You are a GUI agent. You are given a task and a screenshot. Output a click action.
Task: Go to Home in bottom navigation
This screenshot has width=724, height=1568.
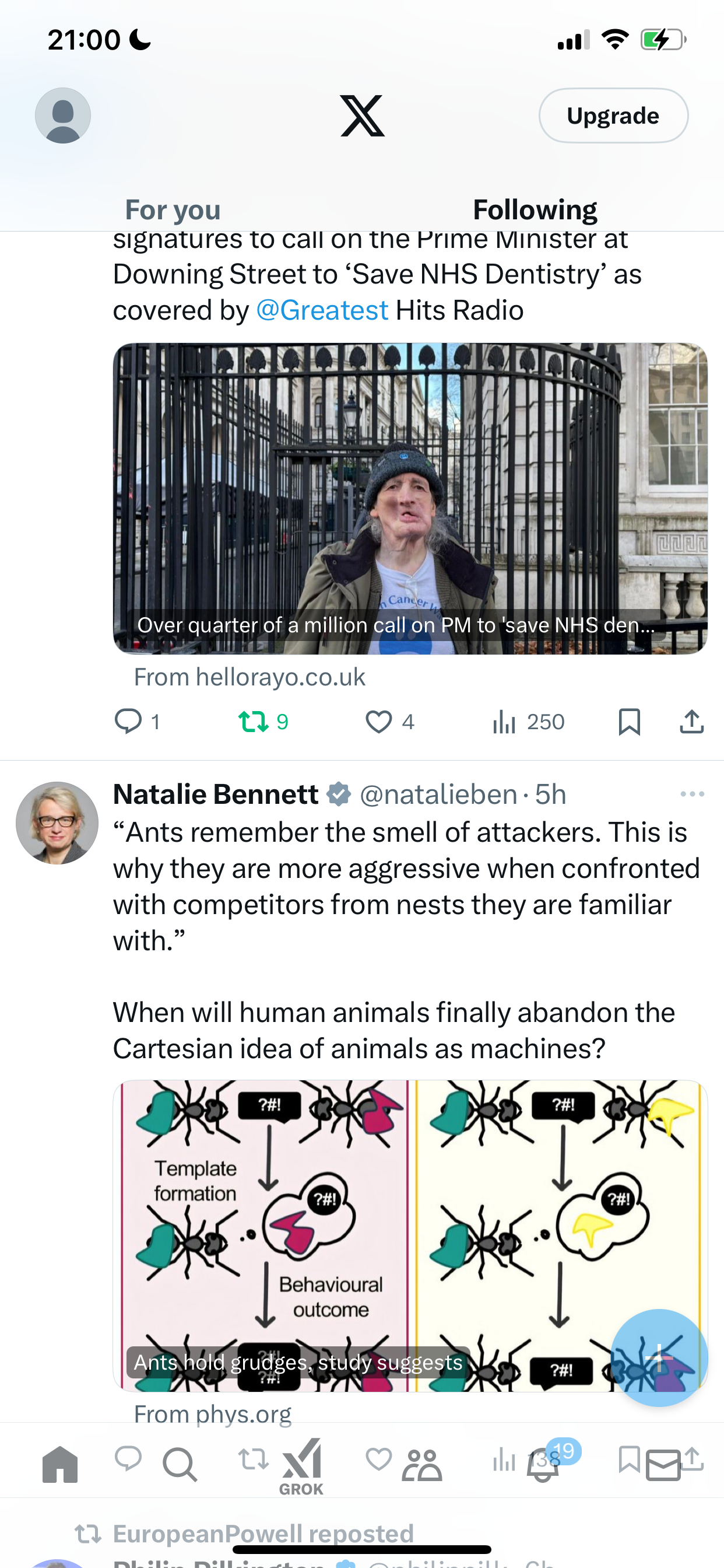60,1464
